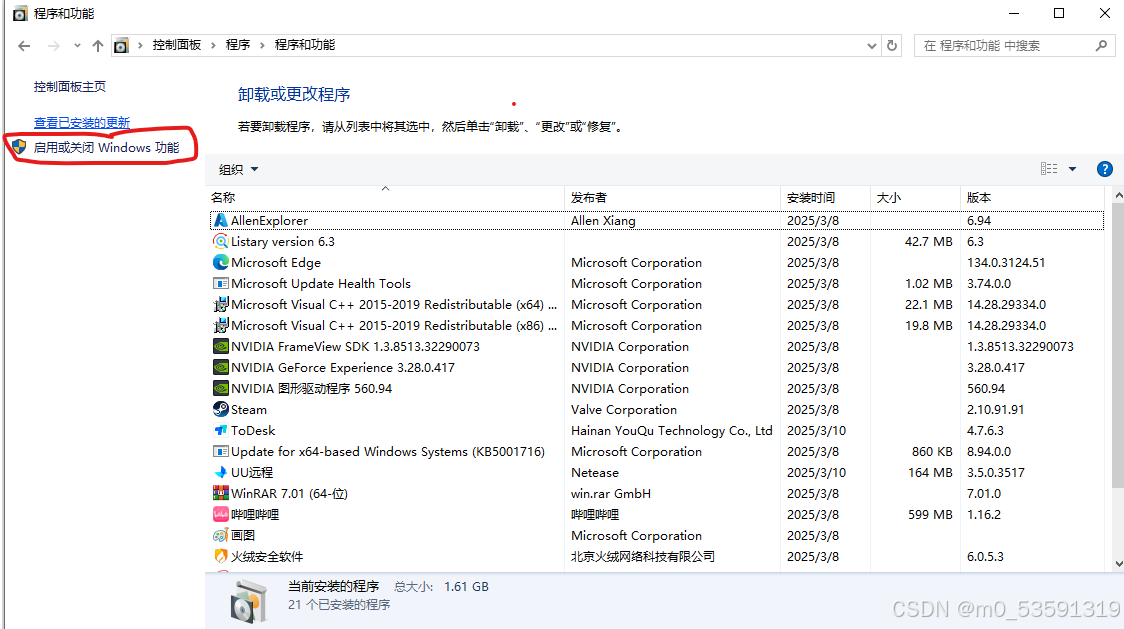The width and height of the screenshot is (1124, 629).
Task: Click the vertical scrollbar thumb
Action: pos(1118,346)
